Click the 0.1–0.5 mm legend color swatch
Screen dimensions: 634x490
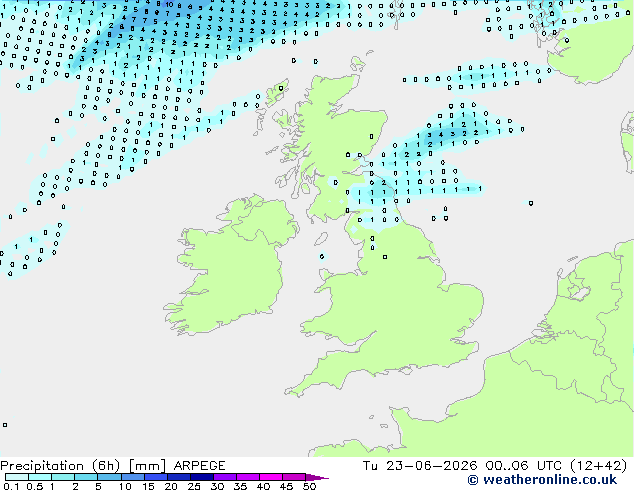17,477
